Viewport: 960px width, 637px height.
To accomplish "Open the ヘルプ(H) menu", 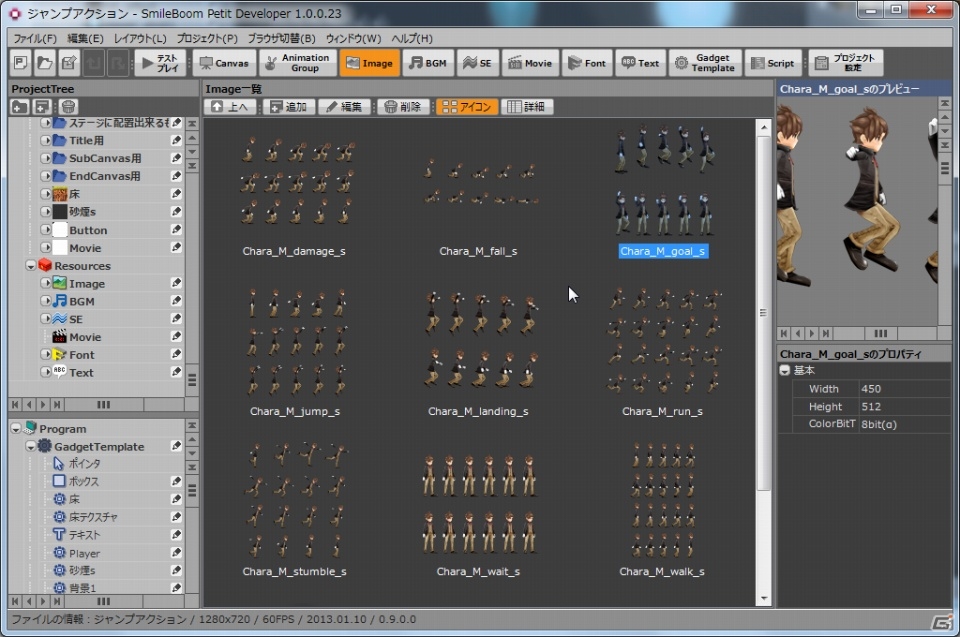I will point(412,38).
